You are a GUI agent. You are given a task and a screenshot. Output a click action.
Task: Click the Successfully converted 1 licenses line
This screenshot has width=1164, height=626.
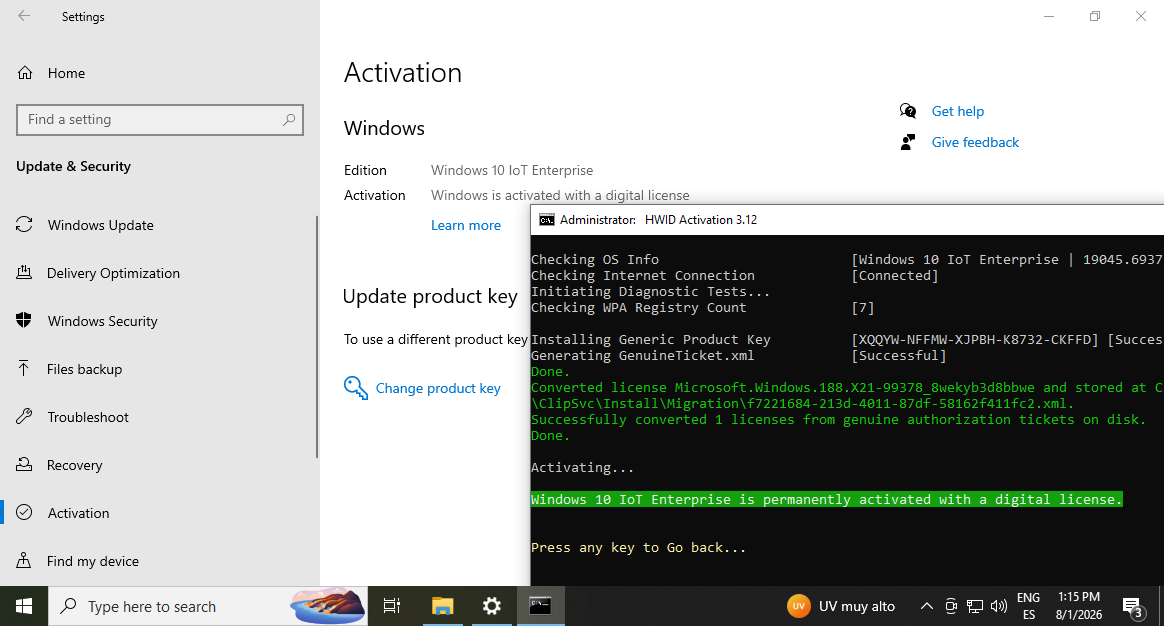838,420
